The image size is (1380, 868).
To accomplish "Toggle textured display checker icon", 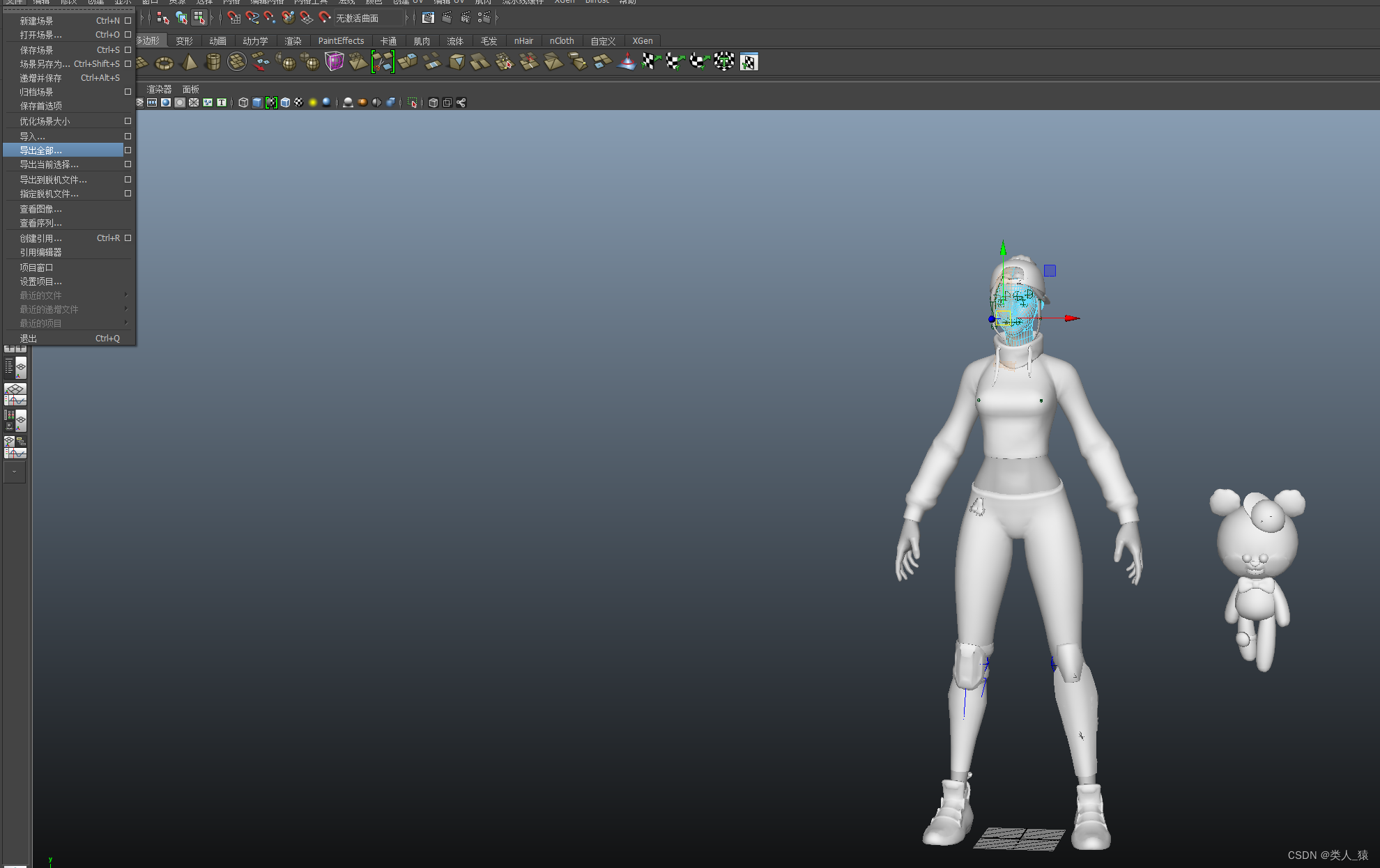I will (299, 102).
